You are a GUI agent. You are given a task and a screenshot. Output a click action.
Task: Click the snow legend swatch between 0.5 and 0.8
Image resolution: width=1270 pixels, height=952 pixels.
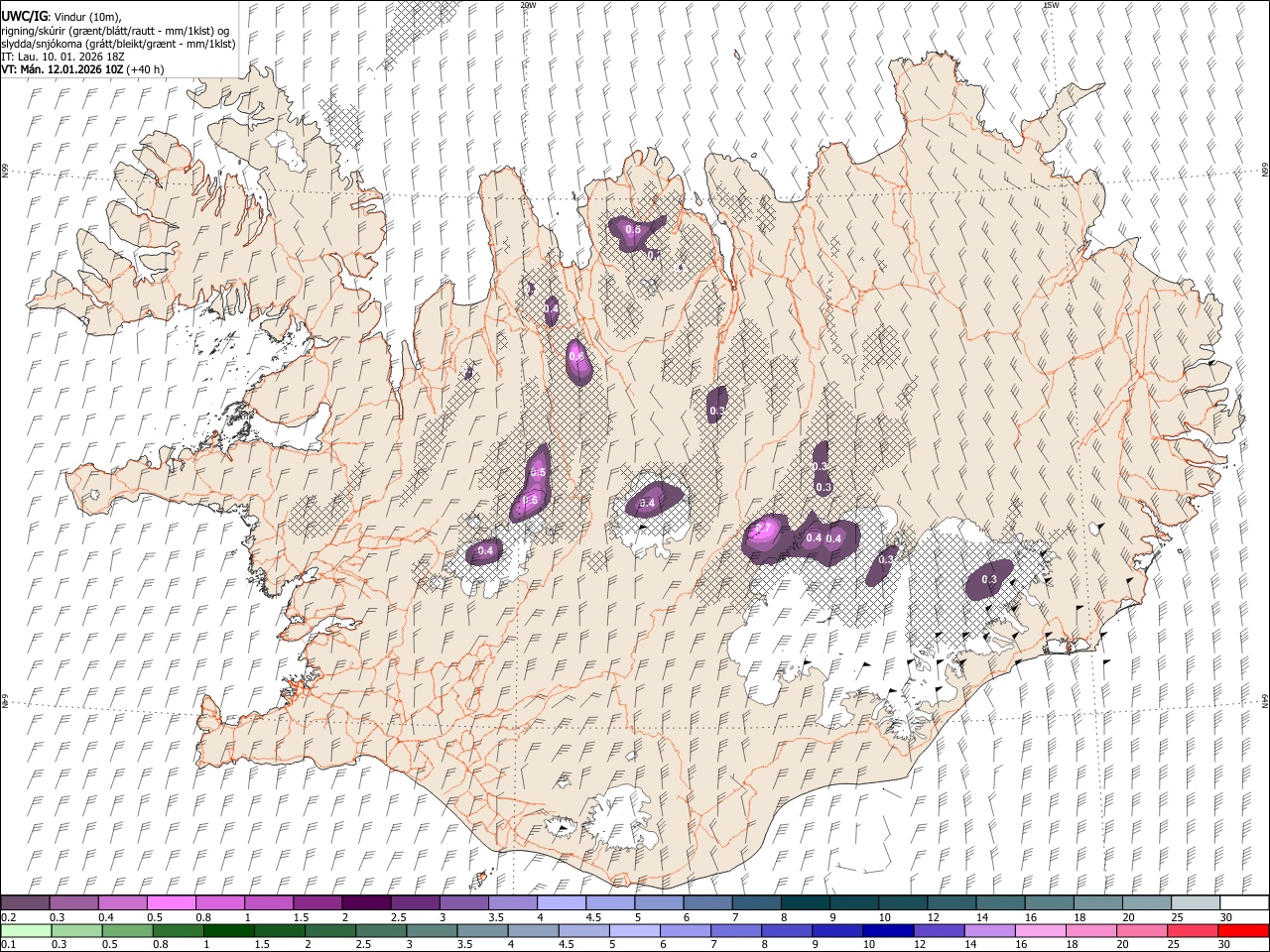[172, 902]
